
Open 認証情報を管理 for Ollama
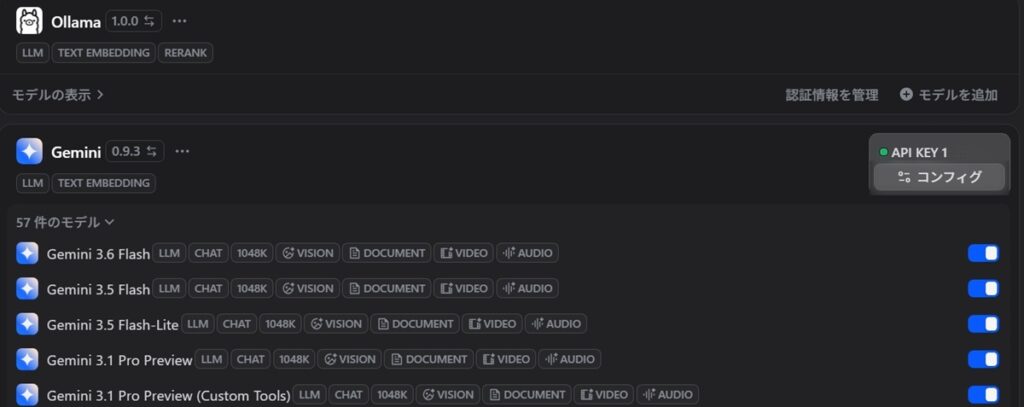pos(831,95)
